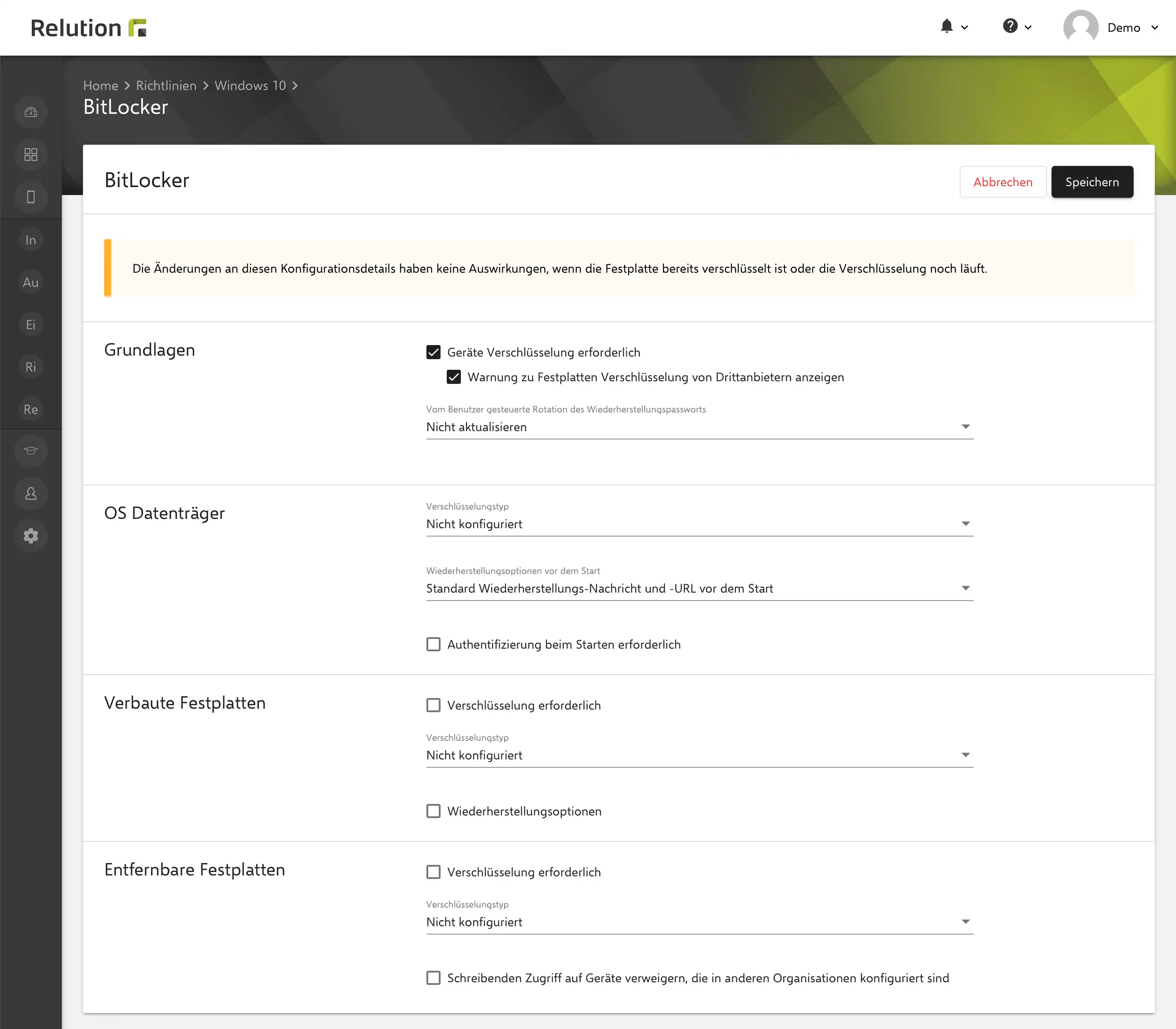Open the 'Nicht aktualisieren' rotation dropdown
The height and width of the screenshot is (1029, 1176).
(700, 427)
